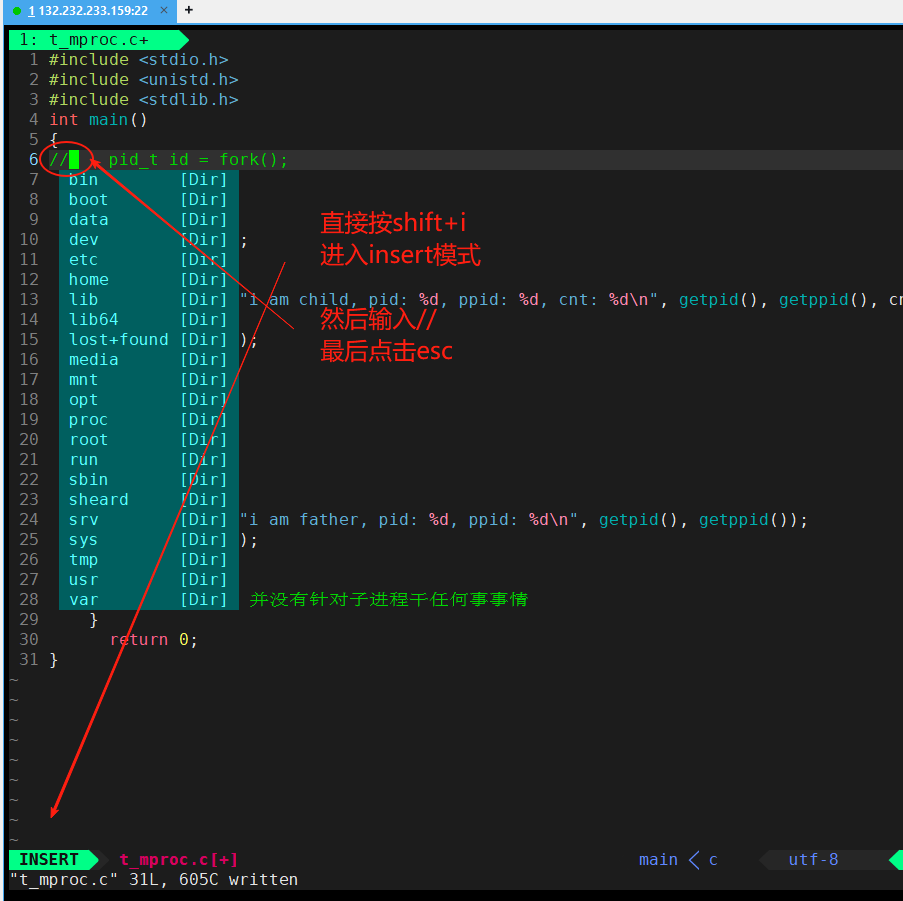This screenshot has width=903, height=901.
Task: Select the 132.232.233.159:22 session tab
Action: coord(89,10)
